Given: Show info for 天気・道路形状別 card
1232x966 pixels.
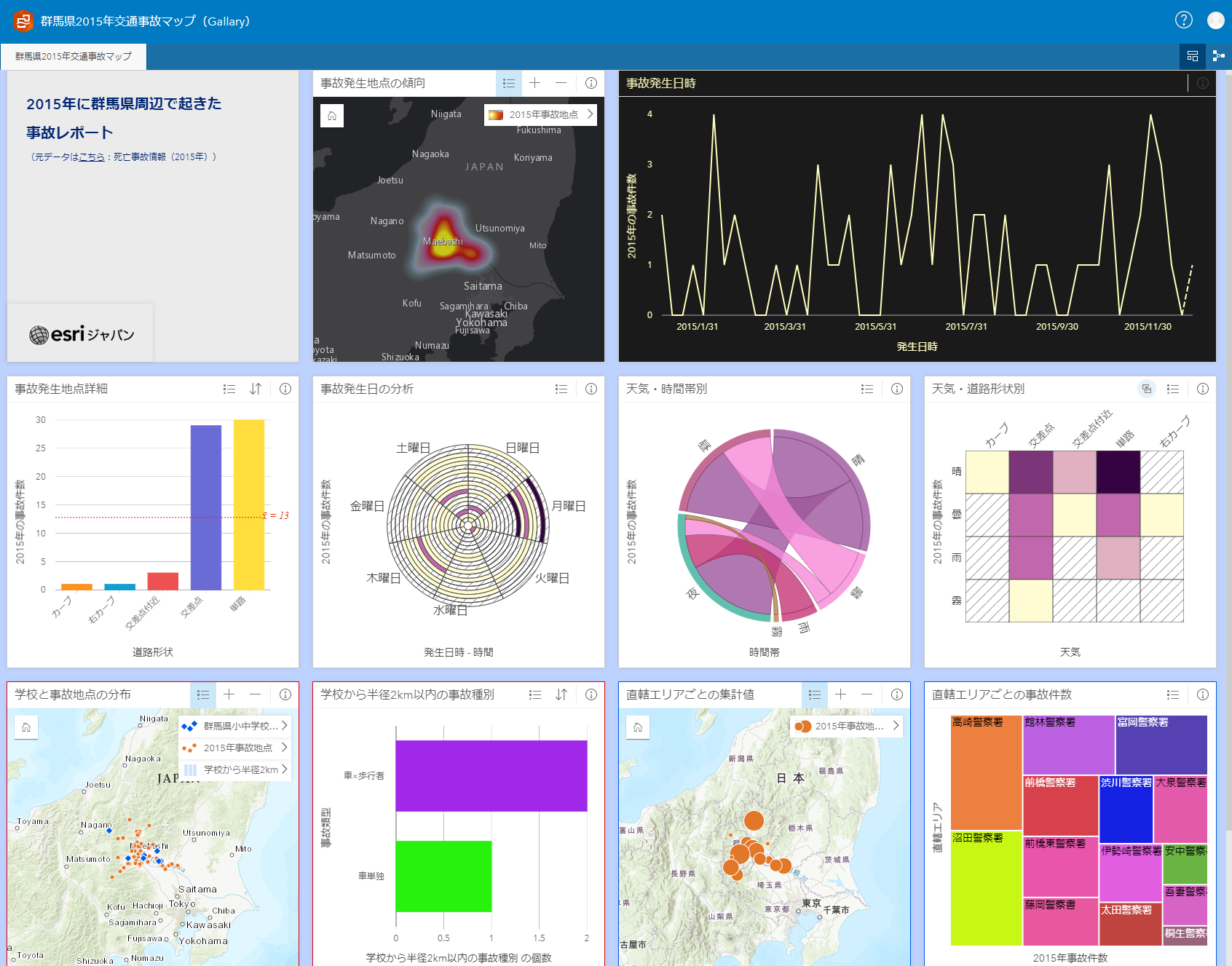Looking at the screenshot, I should pyautogui.click(x=1203, y=389).
